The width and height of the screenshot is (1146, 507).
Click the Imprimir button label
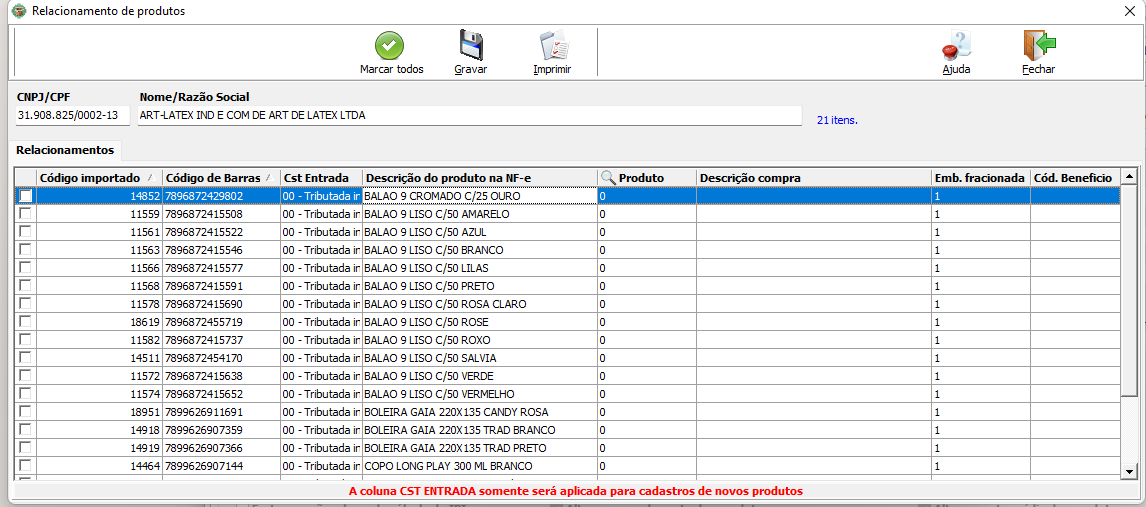552,69
